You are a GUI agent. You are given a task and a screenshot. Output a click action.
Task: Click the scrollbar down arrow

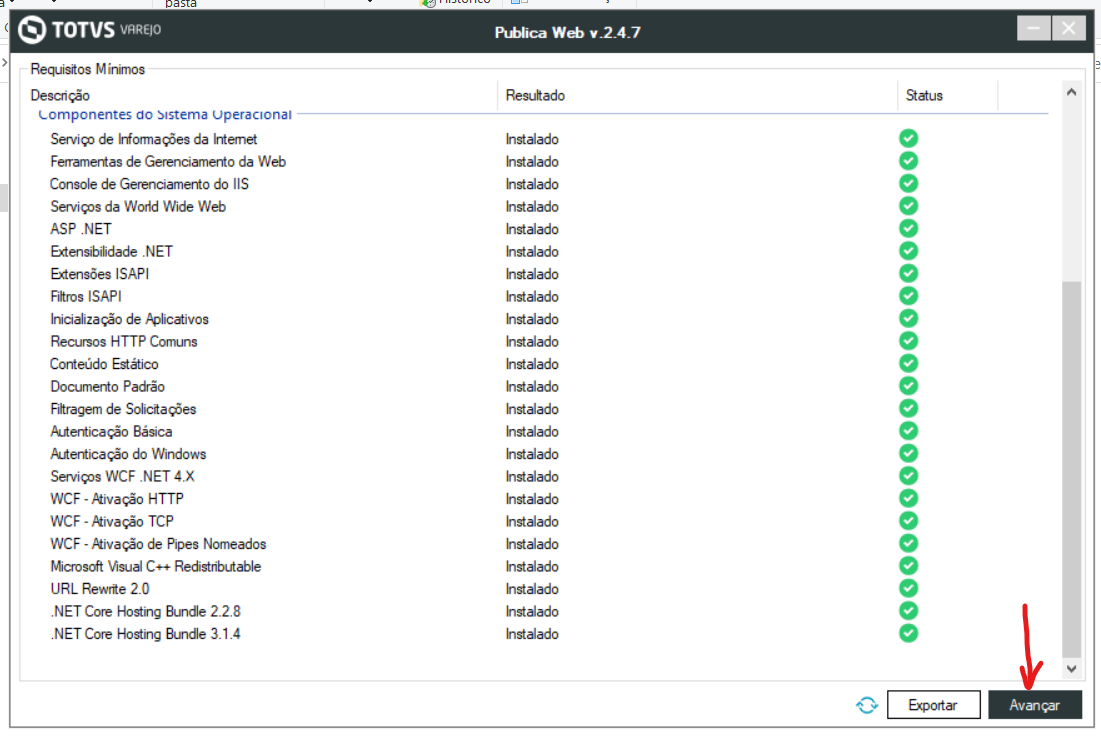pos(1071,668)
